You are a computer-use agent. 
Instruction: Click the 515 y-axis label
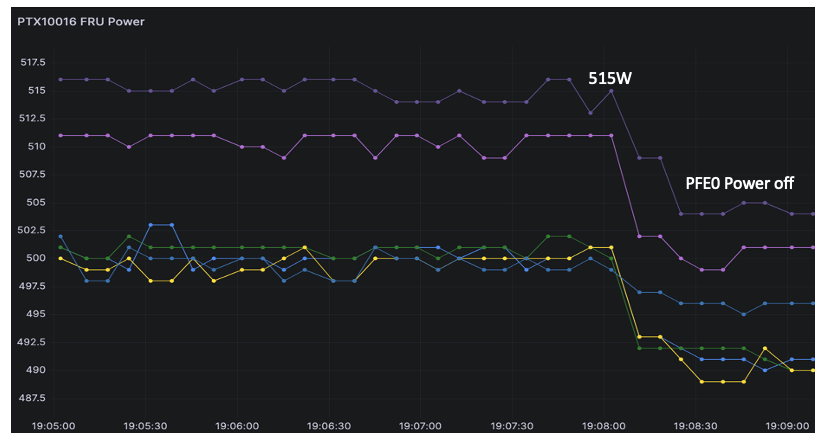36,90
